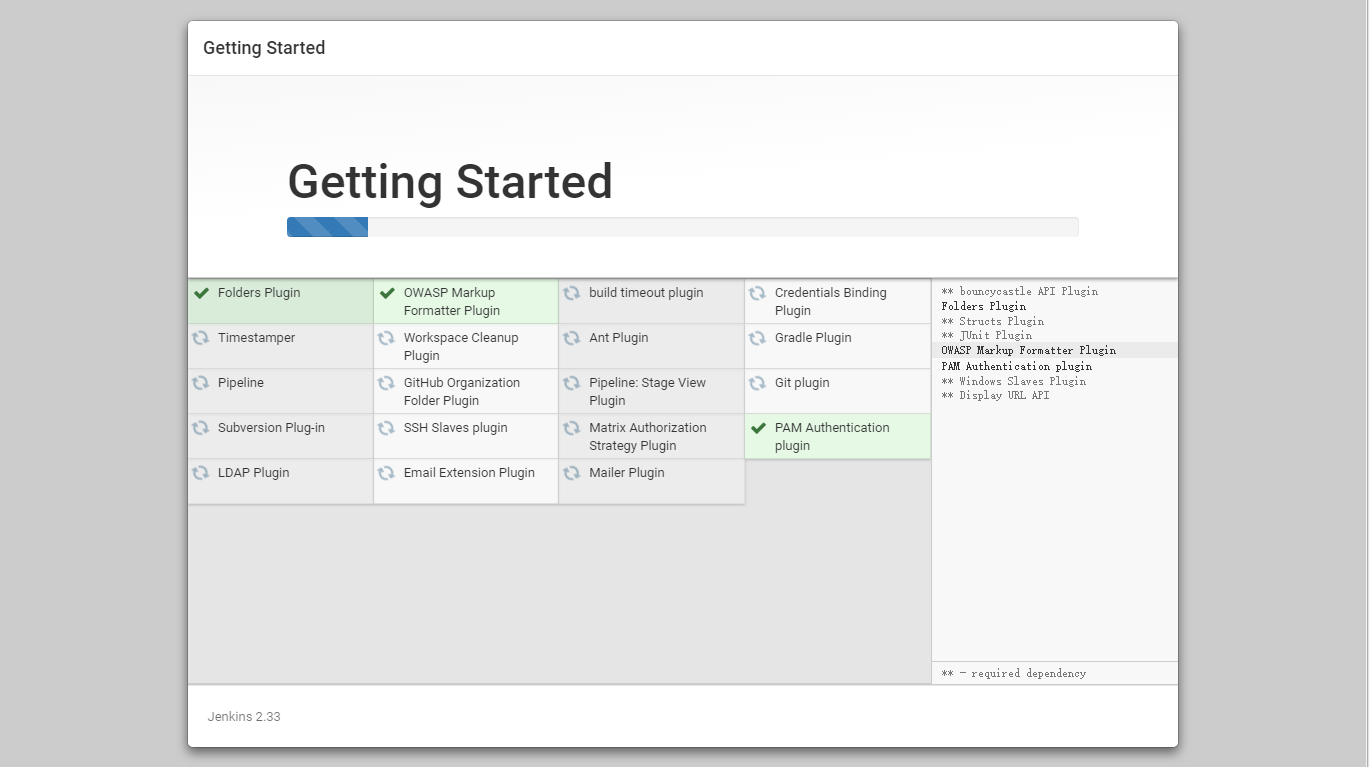Screen dimensions: 1370x767
Task: Click the pending sync icon beside Credentials Binding Plugin
Action: click(x=758, y=293)
